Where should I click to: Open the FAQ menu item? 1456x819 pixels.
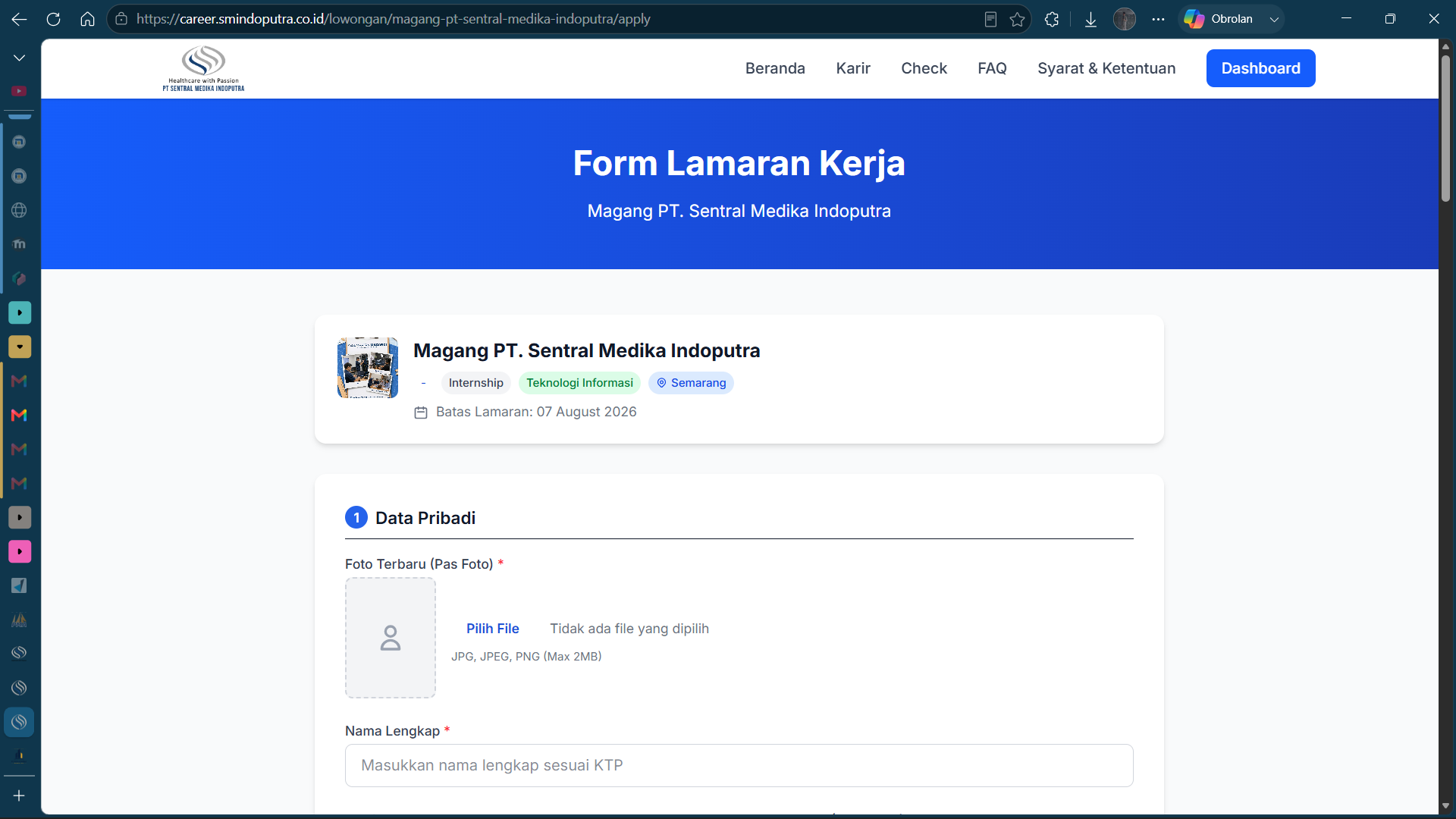tap(992, 68)
